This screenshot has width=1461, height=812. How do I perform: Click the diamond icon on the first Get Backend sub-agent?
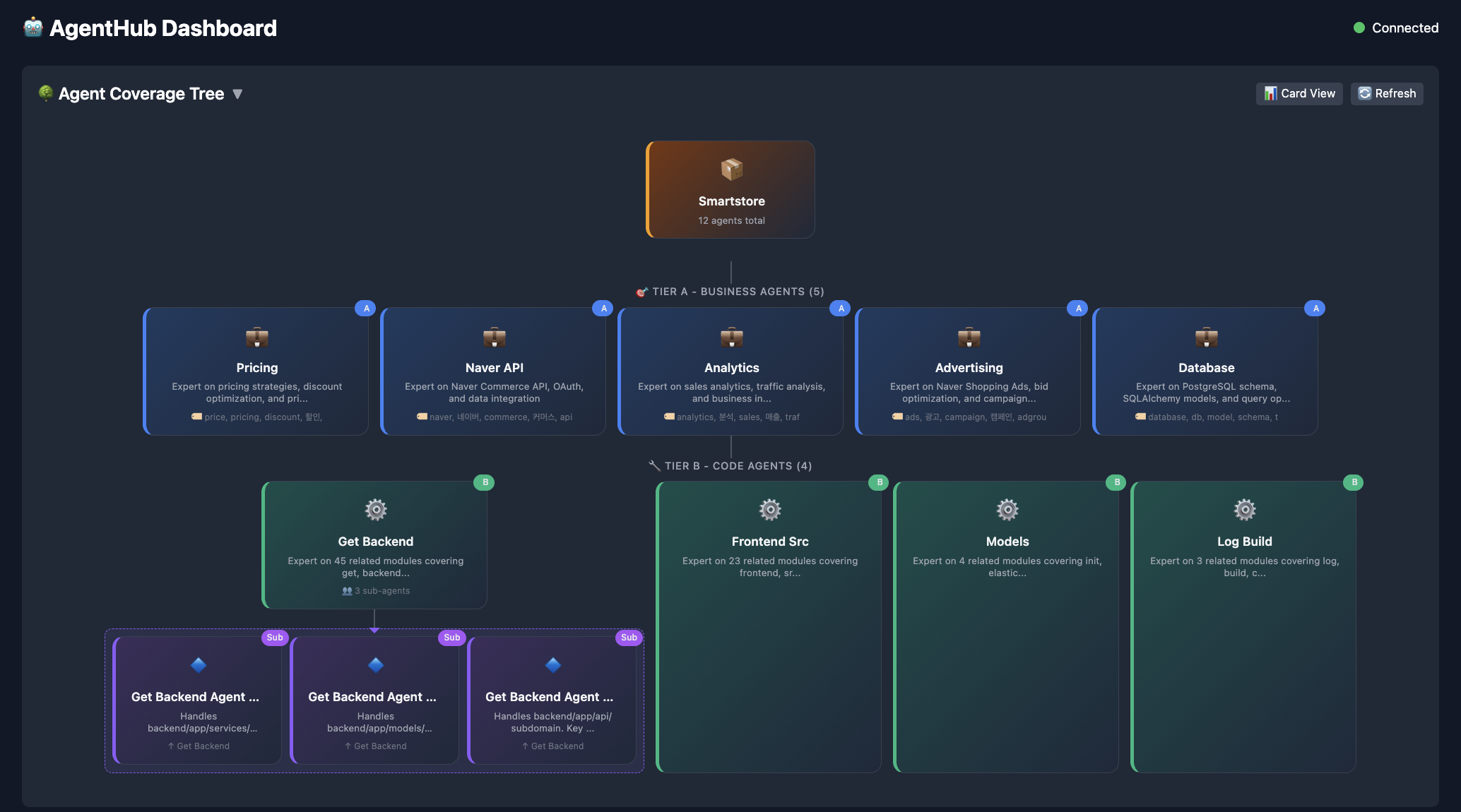click(x=199, y=665)
